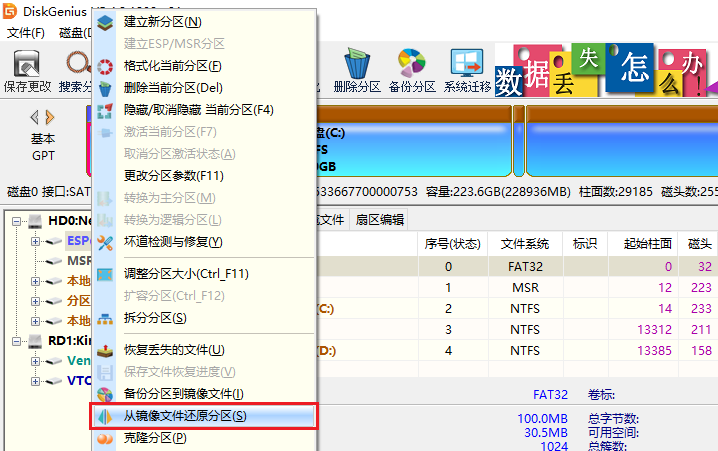The width and height of the screenshot is (718, 451).
Task: Click the narrow partition block between C and D
Action: point(519,141)
